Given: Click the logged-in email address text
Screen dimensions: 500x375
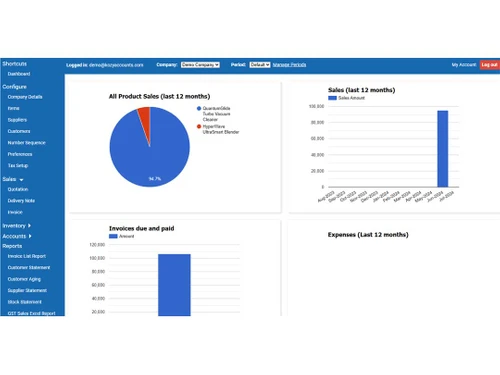Looking at the screenshot, I should pyautogui.click(x=116, y=65).
